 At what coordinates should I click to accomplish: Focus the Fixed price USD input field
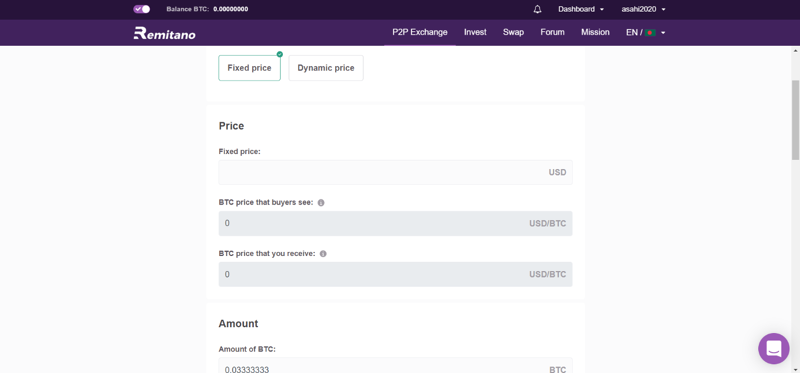coord(395,172)
